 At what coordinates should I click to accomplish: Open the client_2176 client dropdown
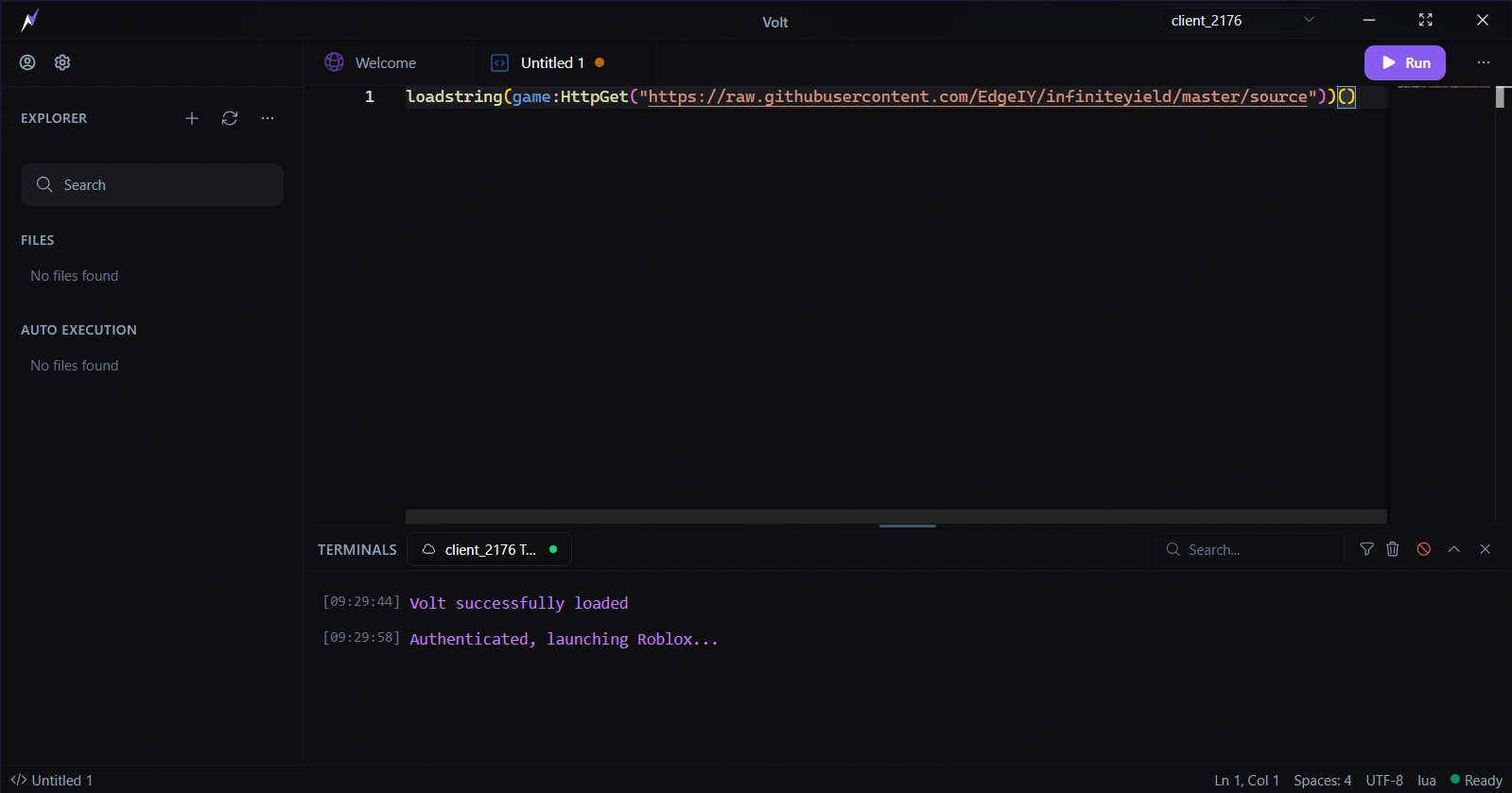pos(1243,20)
